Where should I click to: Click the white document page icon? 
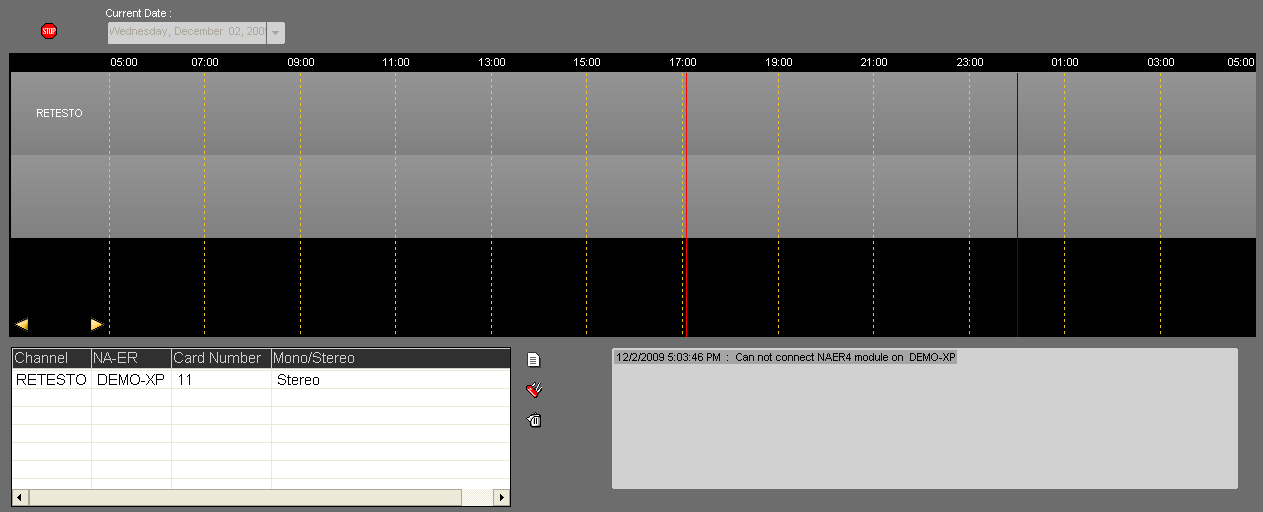coord(534,360)
